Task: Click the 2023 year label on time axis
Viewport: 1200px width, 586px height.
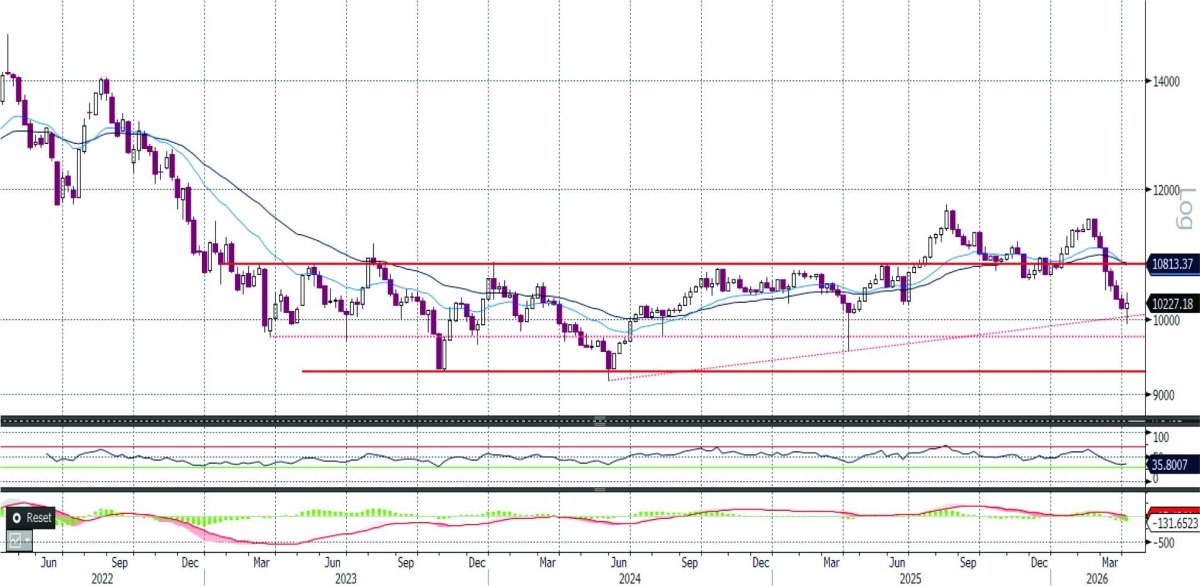Action: click(x=346, y=578)
